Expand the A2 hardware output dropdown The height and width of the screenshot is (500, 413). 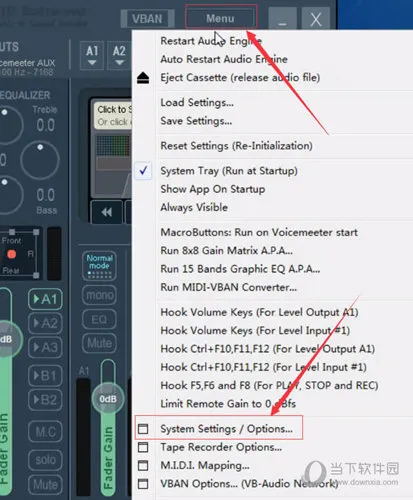click(x=119, y=55)
